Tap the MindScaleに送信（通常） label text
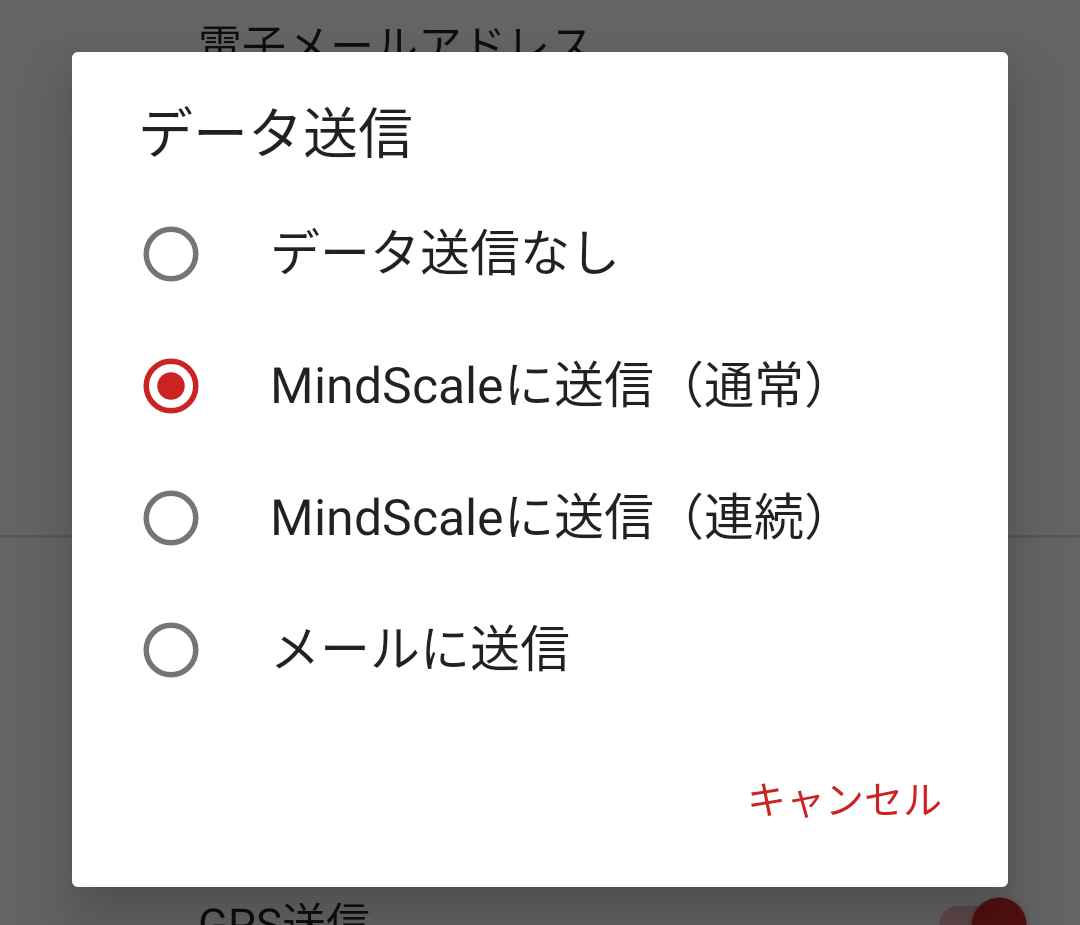 (x=548, y=386)
